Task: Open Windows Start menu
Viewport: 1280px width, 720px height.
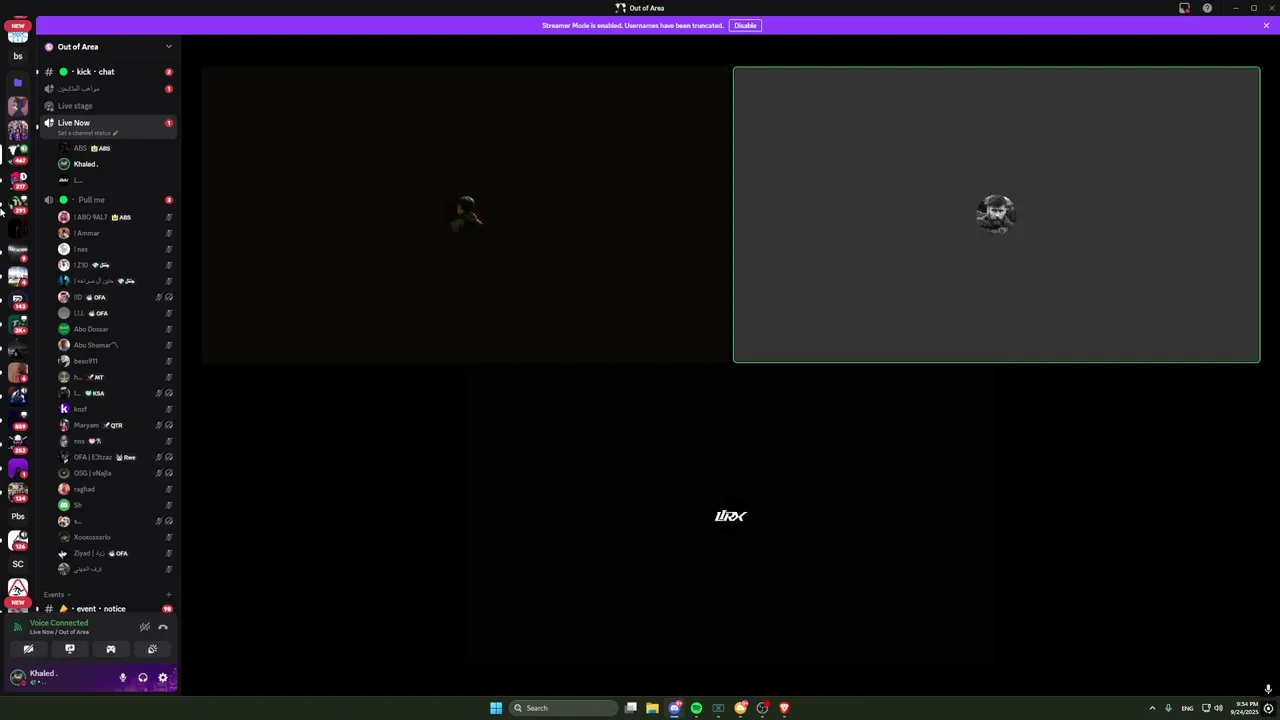Action: [496, 708]
